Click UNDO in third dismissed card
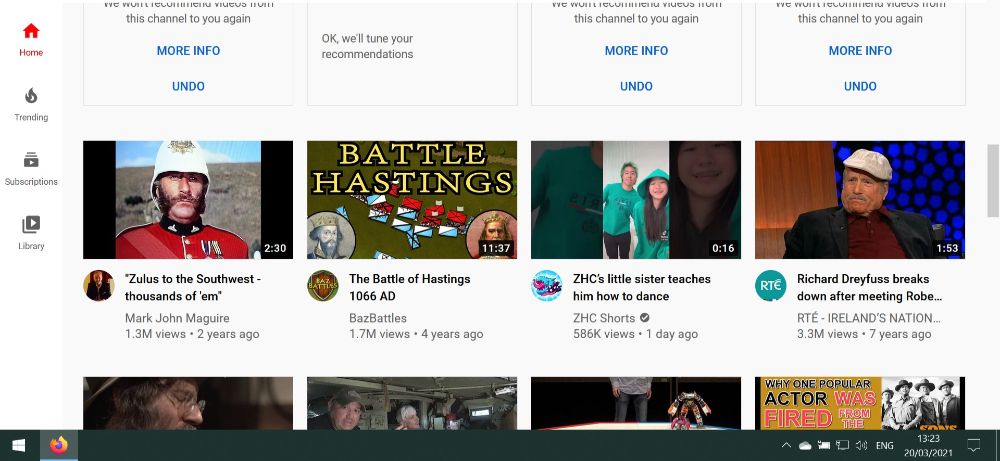 coord(636,86)
